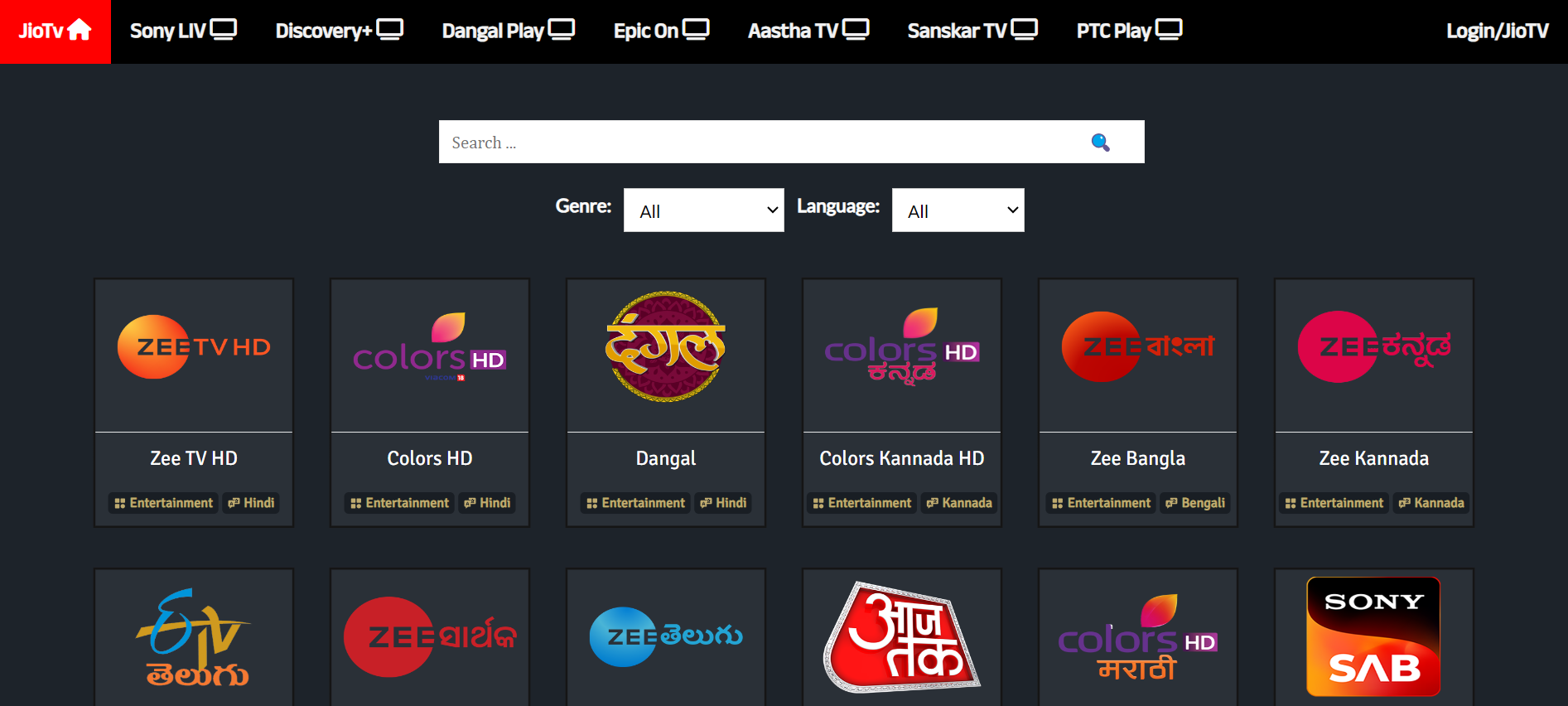Open the Zee Kannada channel logo
Screen dimensions: 1568x706
1374,346
